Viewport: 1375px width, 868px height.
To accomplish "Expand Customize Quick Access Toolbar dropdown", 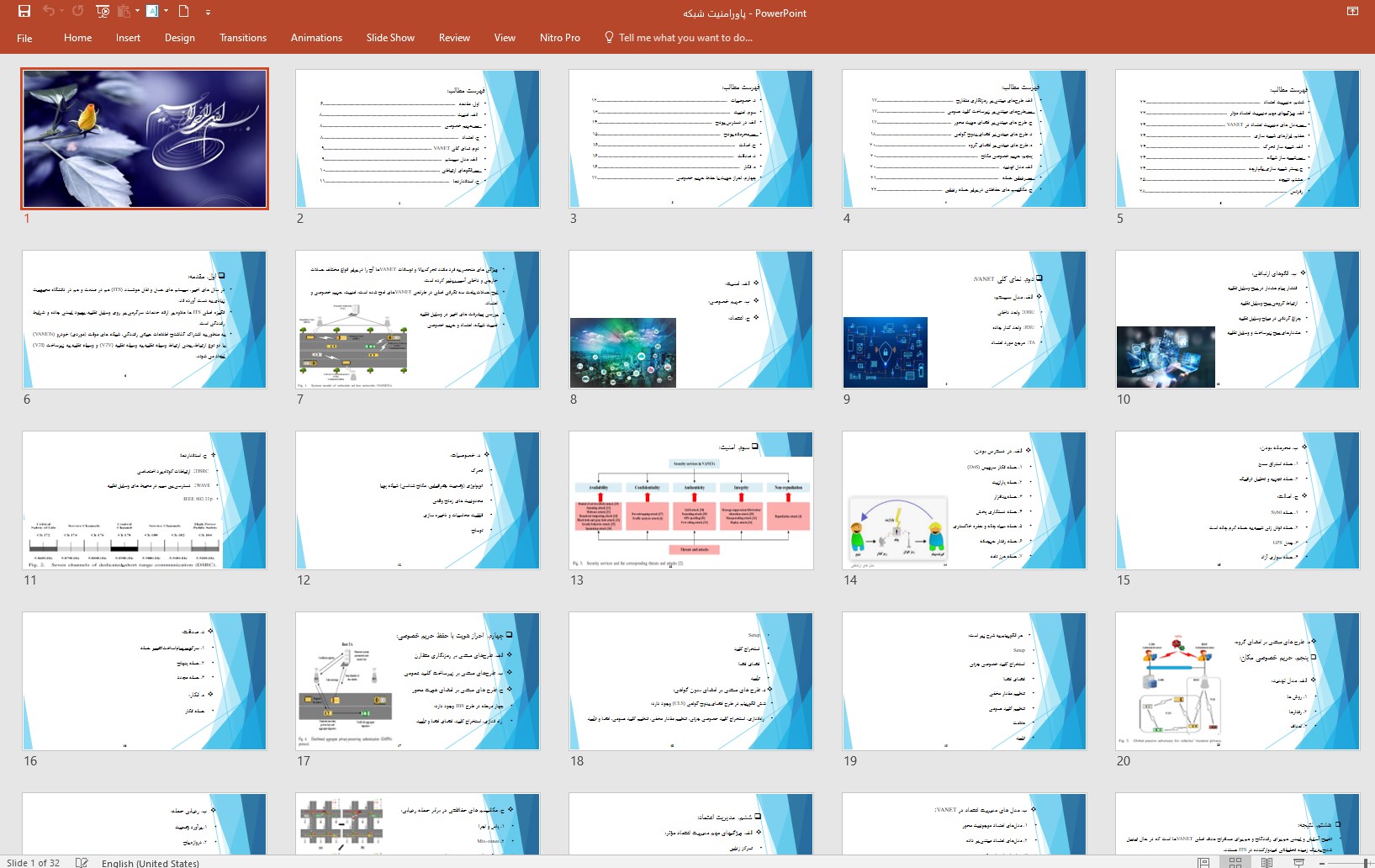I will 208,13.
